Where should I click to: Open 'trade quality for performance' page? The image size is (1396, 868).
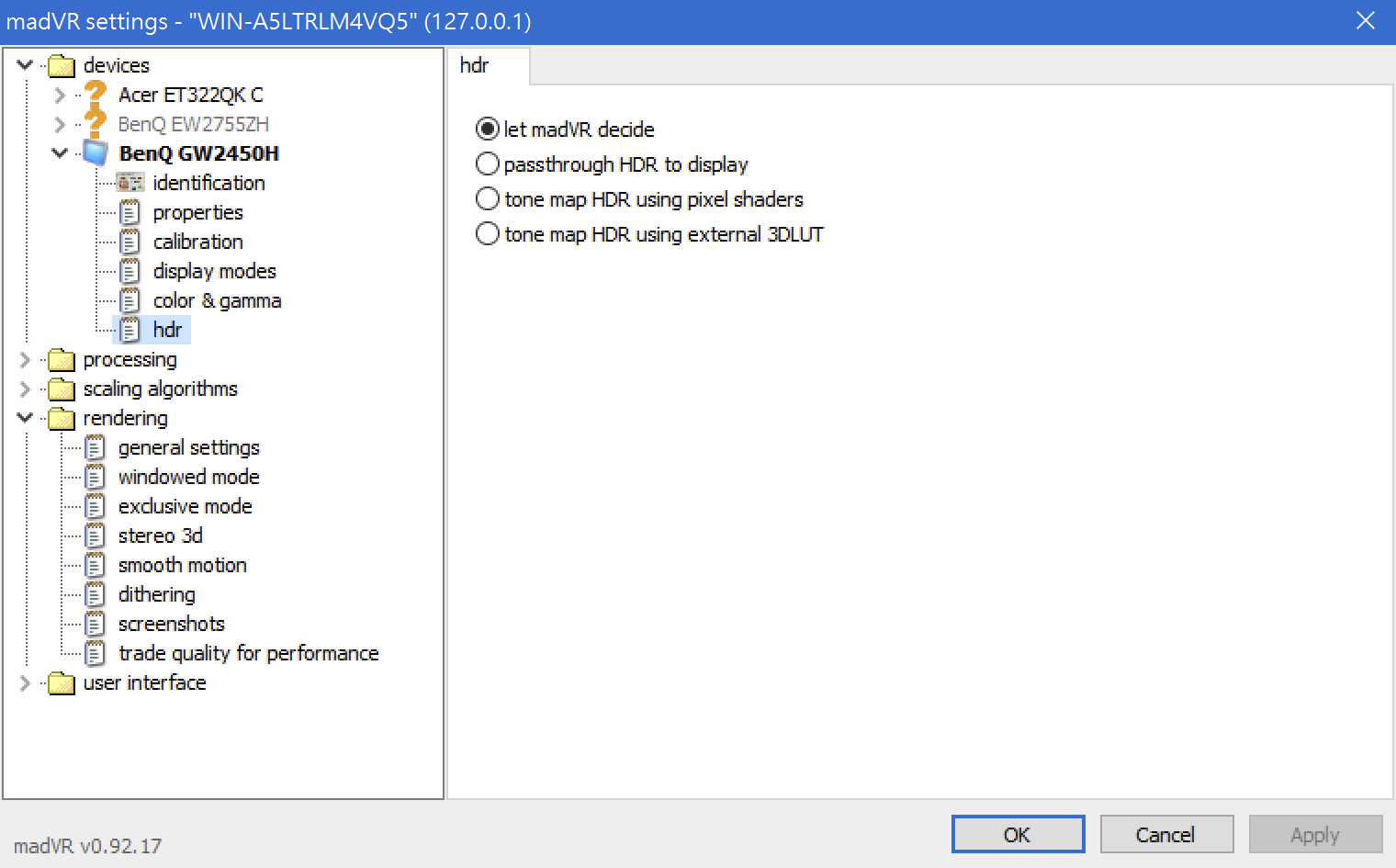pos(248,653)
